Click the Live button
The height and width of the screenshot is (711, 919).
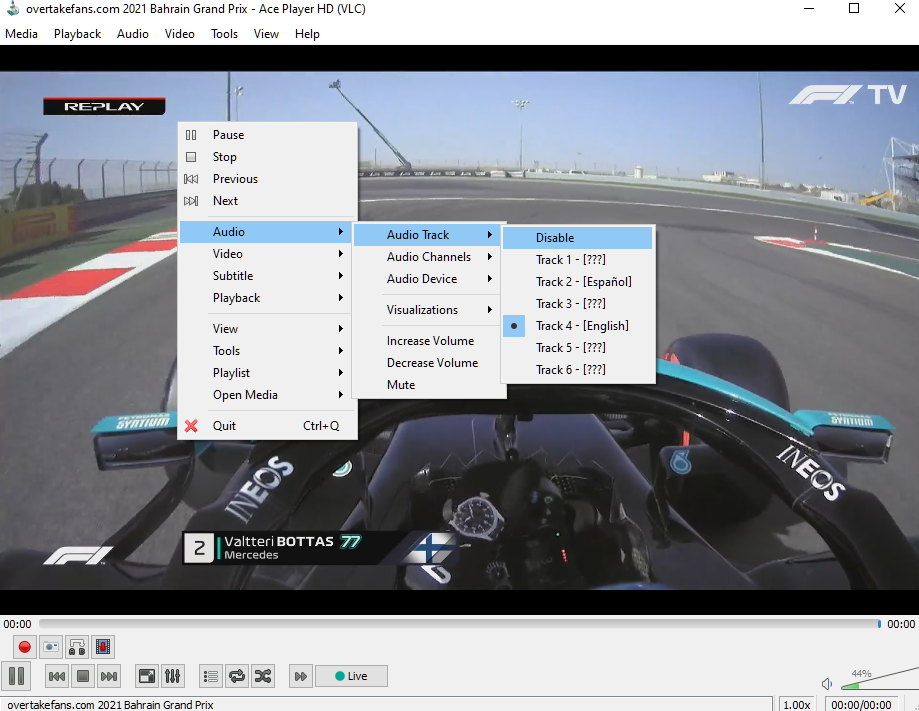click(x=351, y=676)
